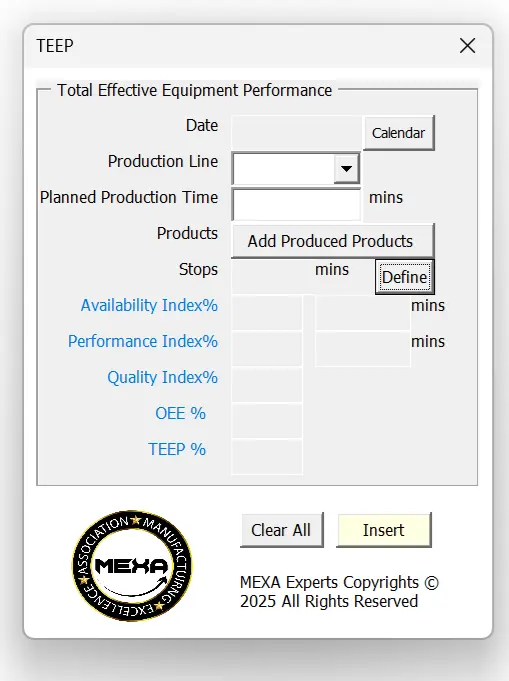Click the Performance Index mins box

click(363, 349)
